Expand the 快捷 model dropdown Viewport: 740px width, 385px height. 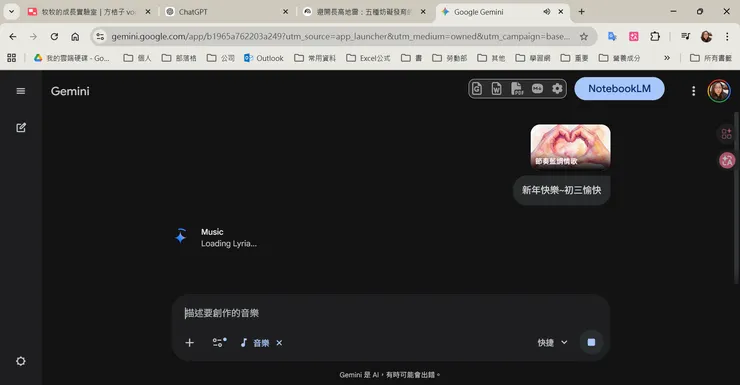pos(552,343)
